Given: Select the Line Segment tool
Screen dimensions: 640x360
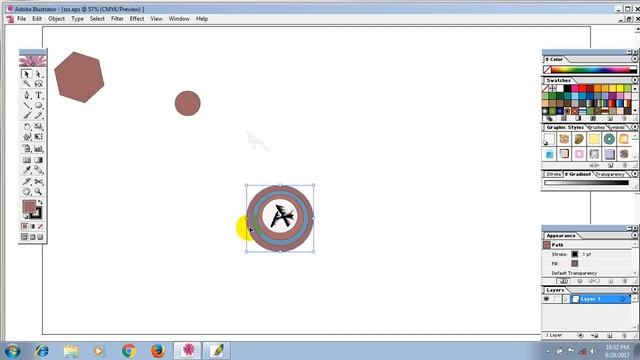Looking at the screenshot, I should coord(27,105).
